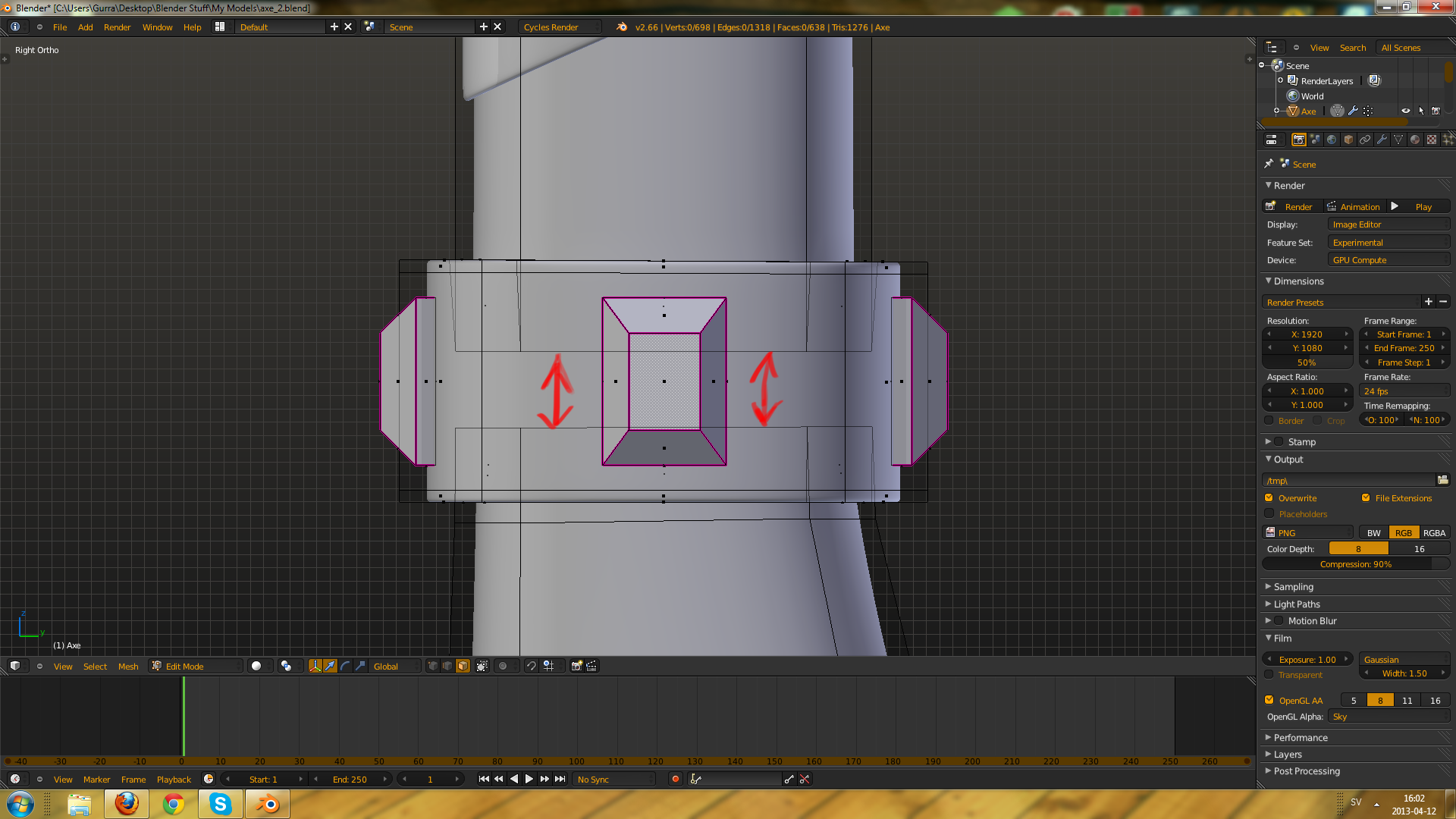The width and height of the screenshot is (1456, 819).
Task: Uncheck the File Extensions checkbox
Action: tap(1366, 497)
